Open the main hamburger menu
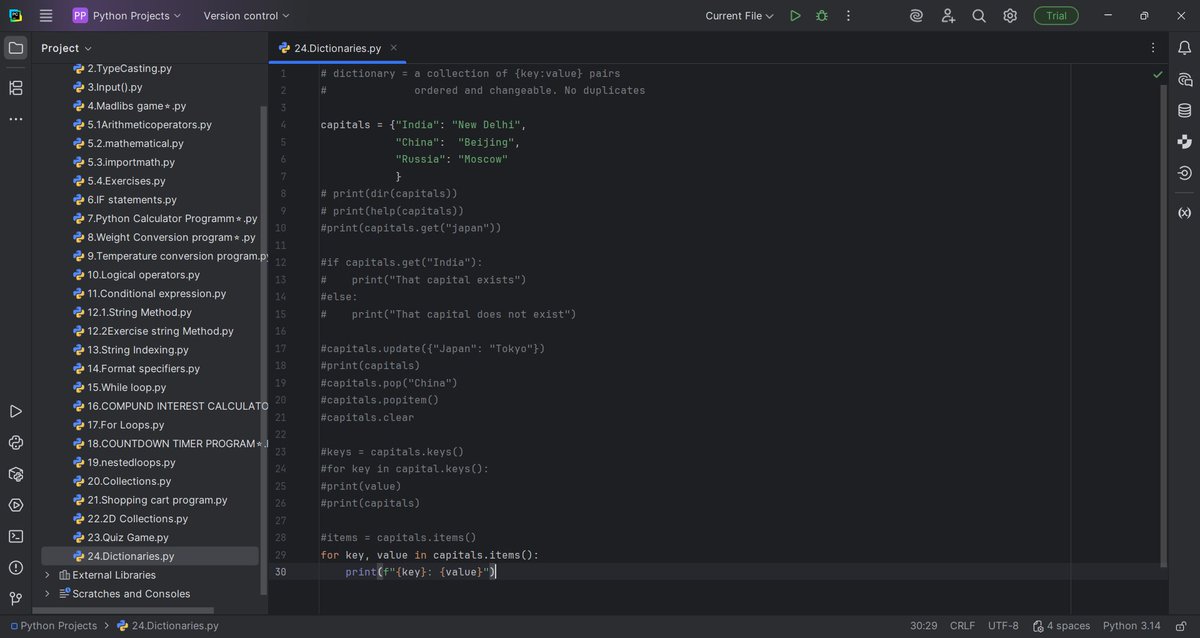1200x638 pixels. (46, 16)
